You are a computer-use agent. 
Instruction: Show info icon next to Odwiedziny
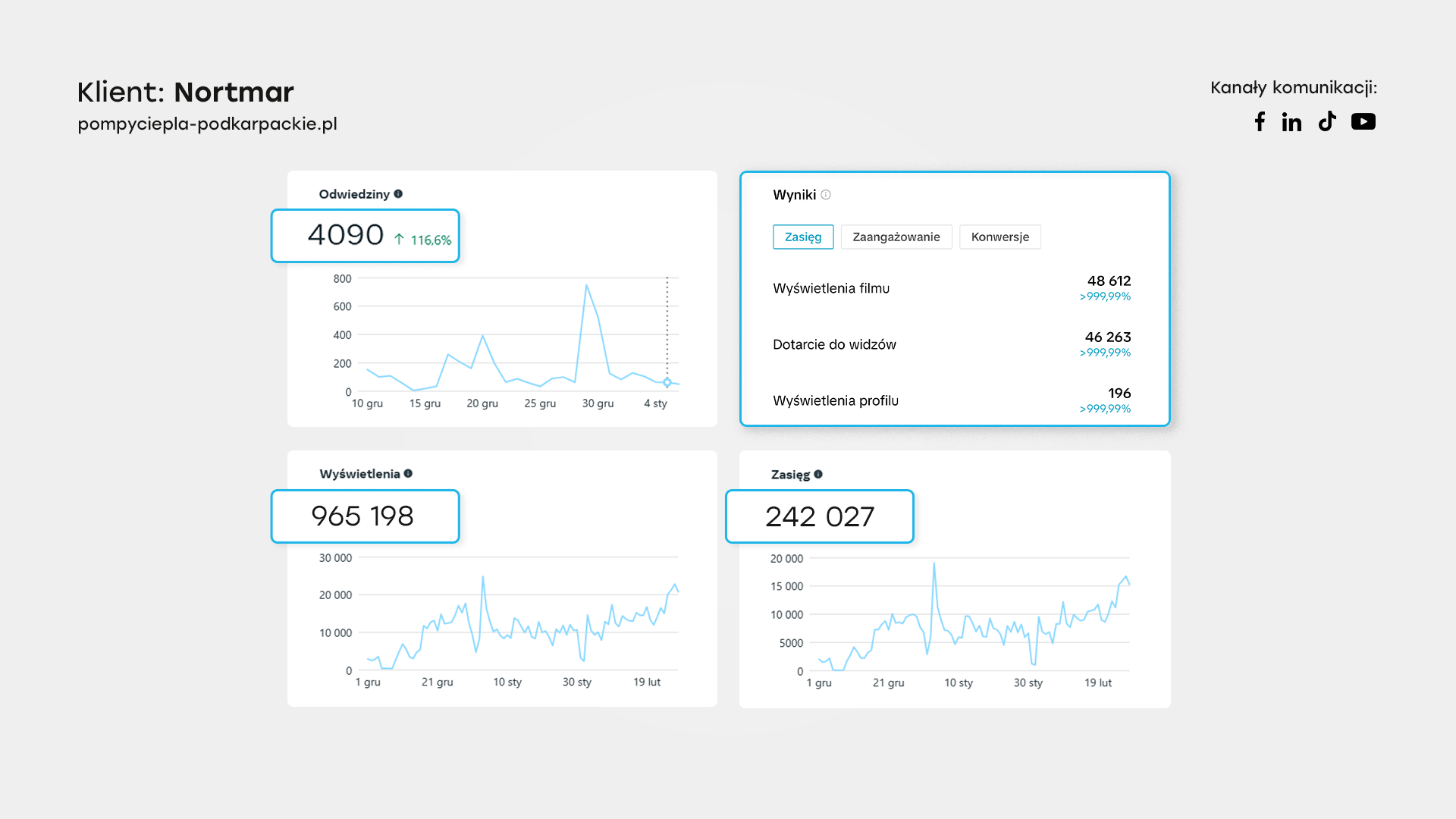(398, 194)
